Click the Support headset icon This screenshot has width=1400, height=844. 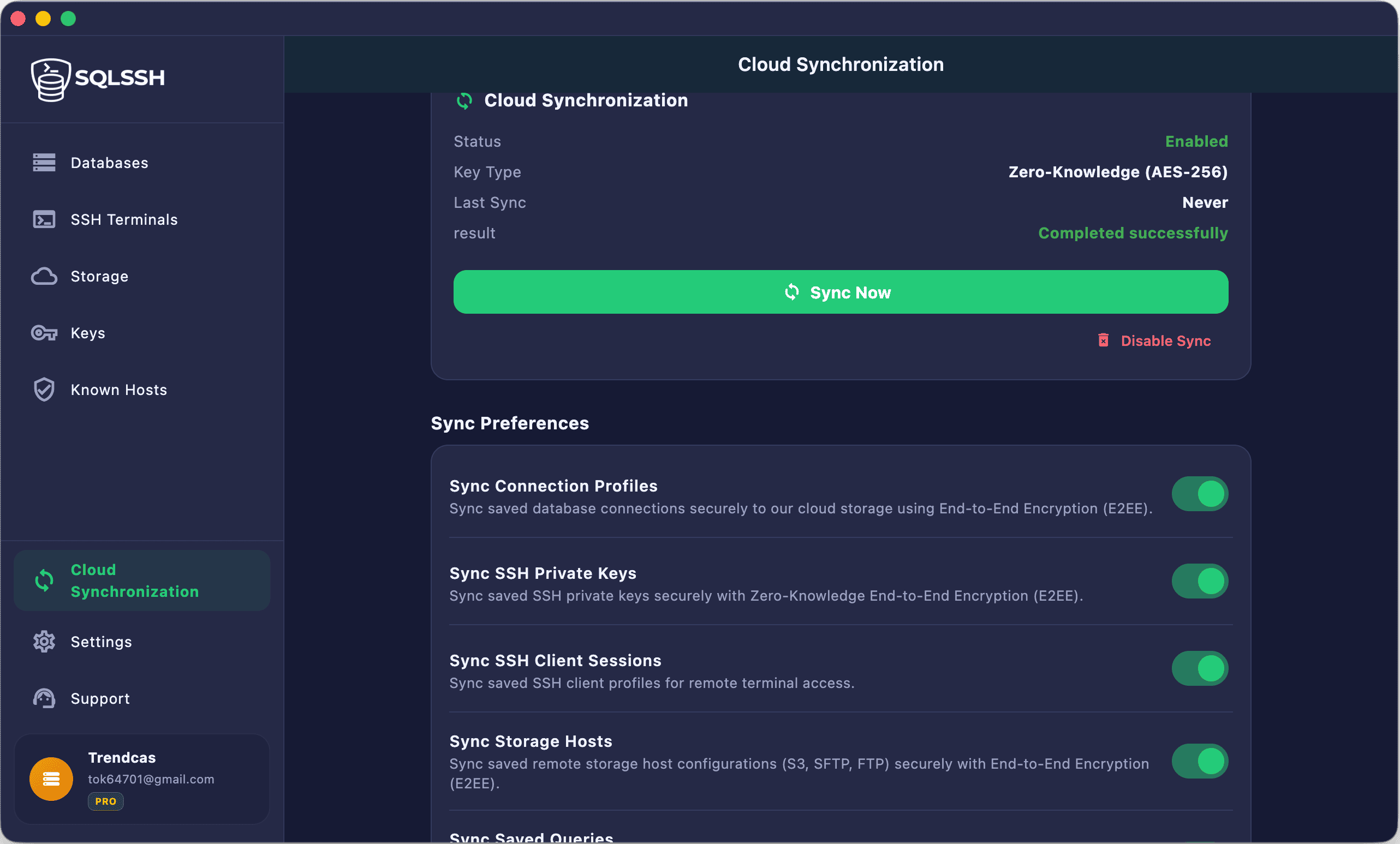pos(44,698)
